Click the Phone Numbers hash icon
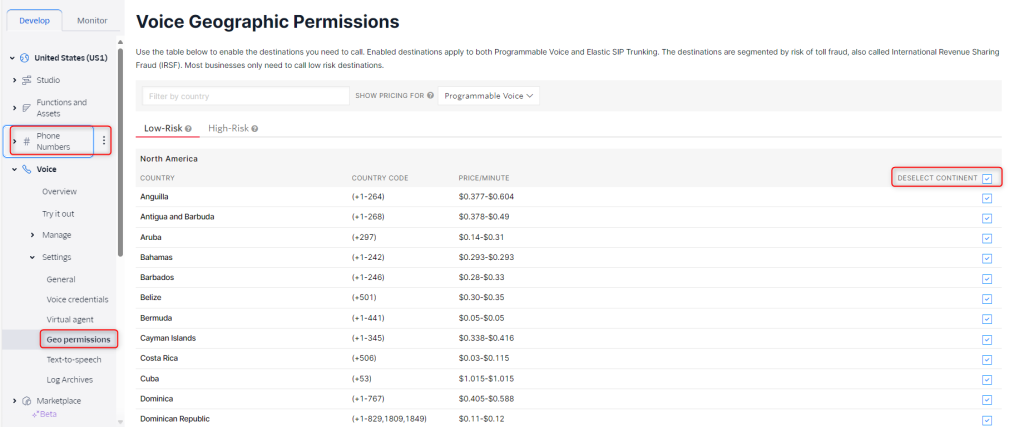The height and width of the screenshot is (427, 1024). coord(27,141)
